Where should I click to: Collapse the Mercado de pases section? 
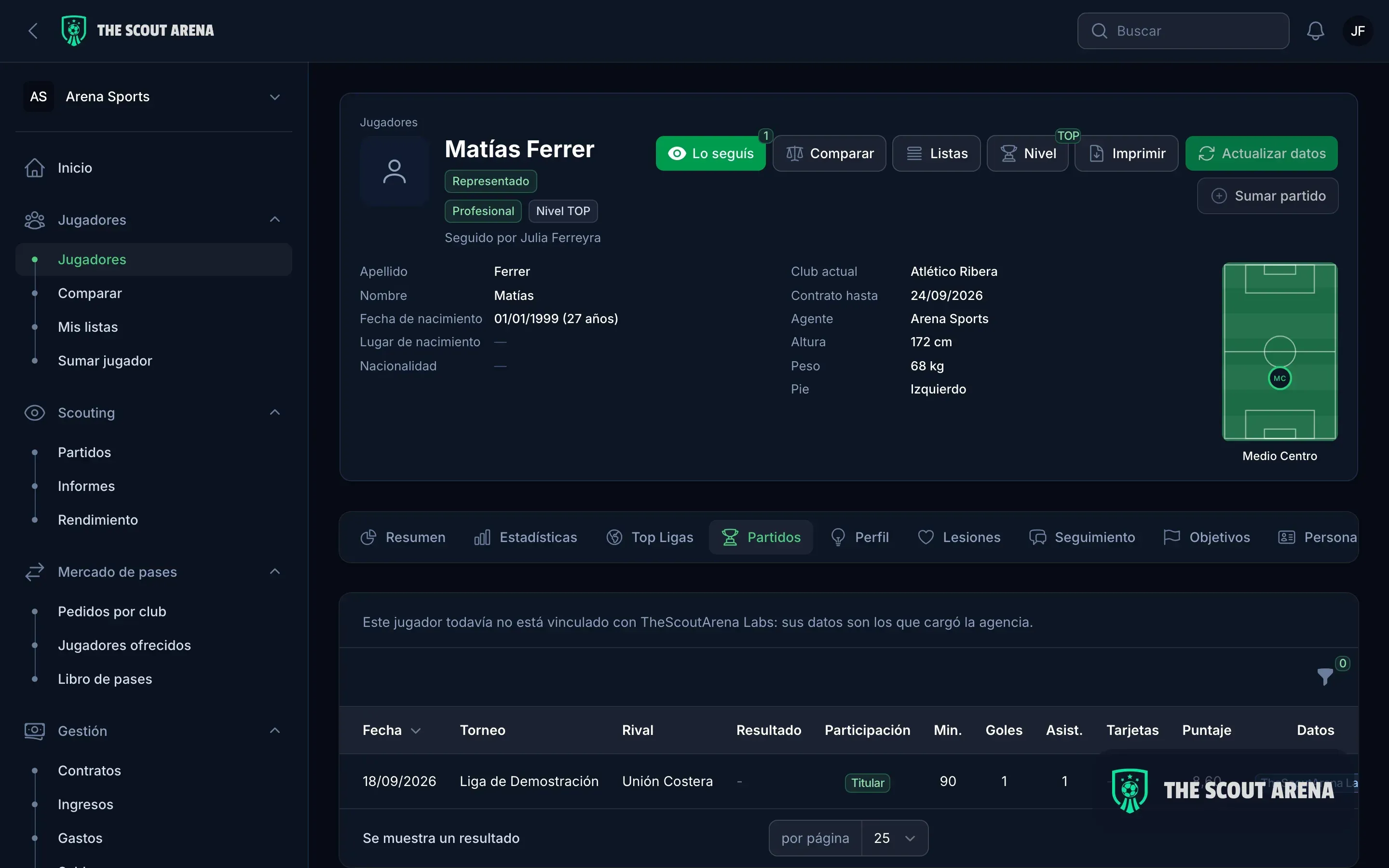(275, 572)
